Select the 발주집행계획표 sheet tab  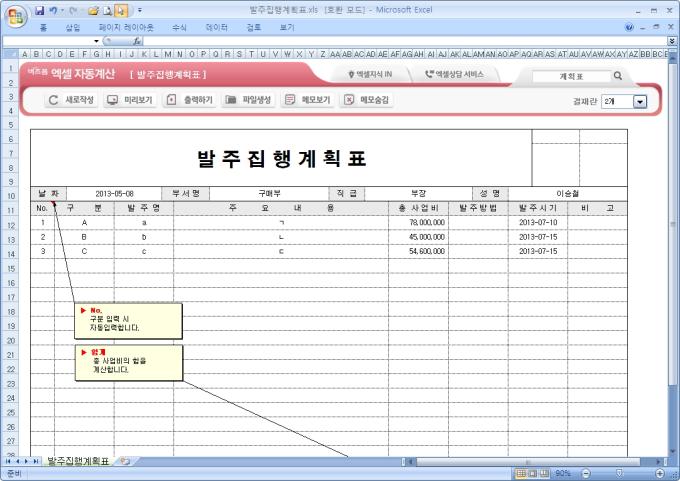tap(78, 461)
